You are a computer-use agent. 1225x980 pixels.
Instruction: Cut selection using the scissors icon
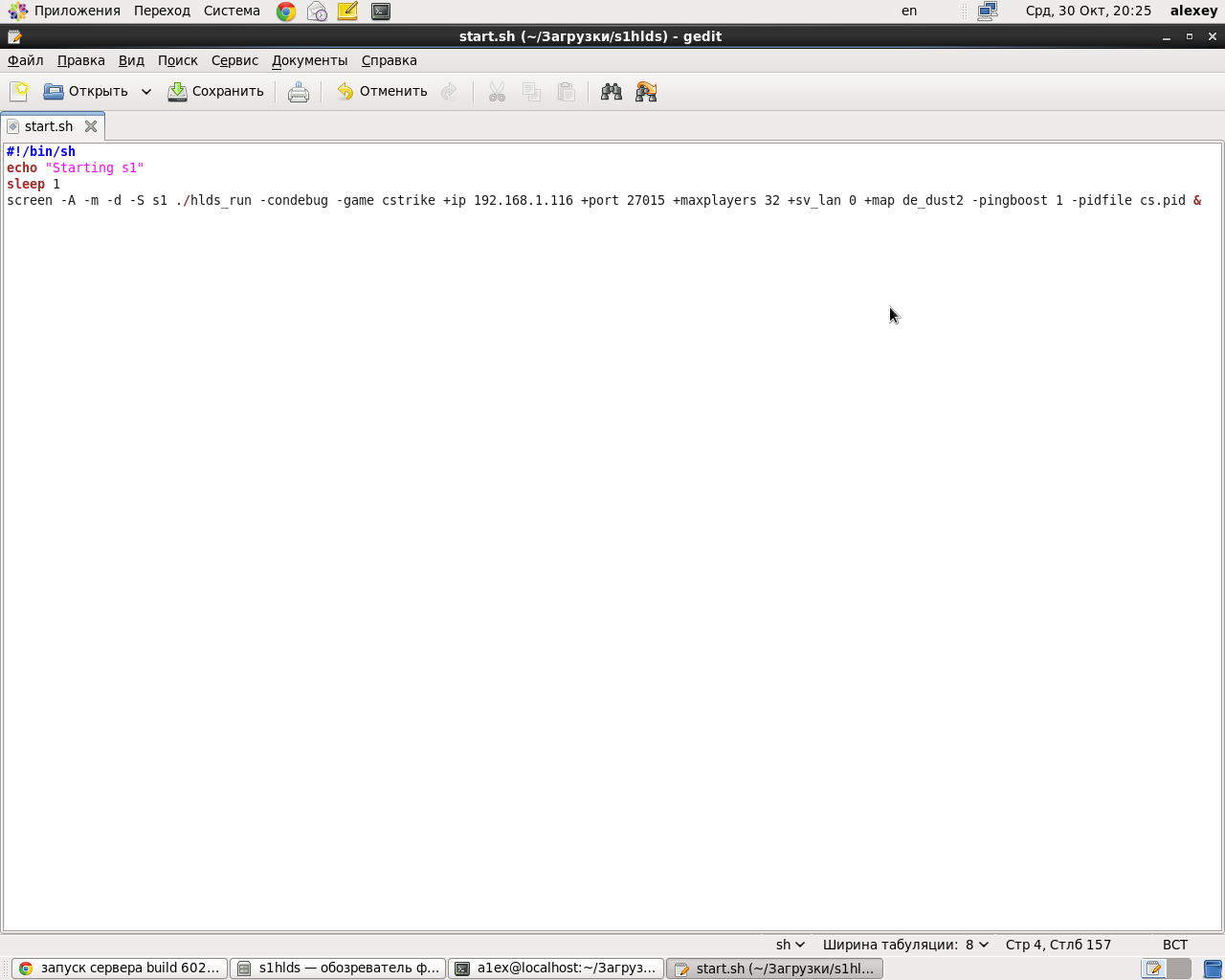(497, 92)
